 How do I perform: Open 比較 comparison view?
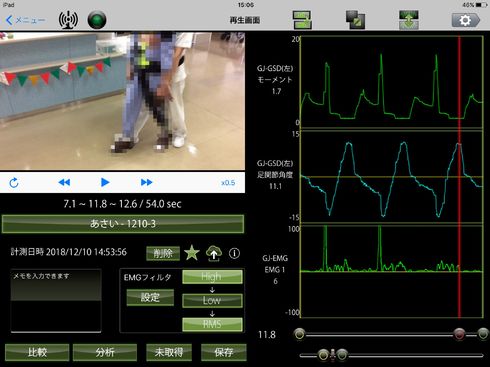click(x=37, y=352)
